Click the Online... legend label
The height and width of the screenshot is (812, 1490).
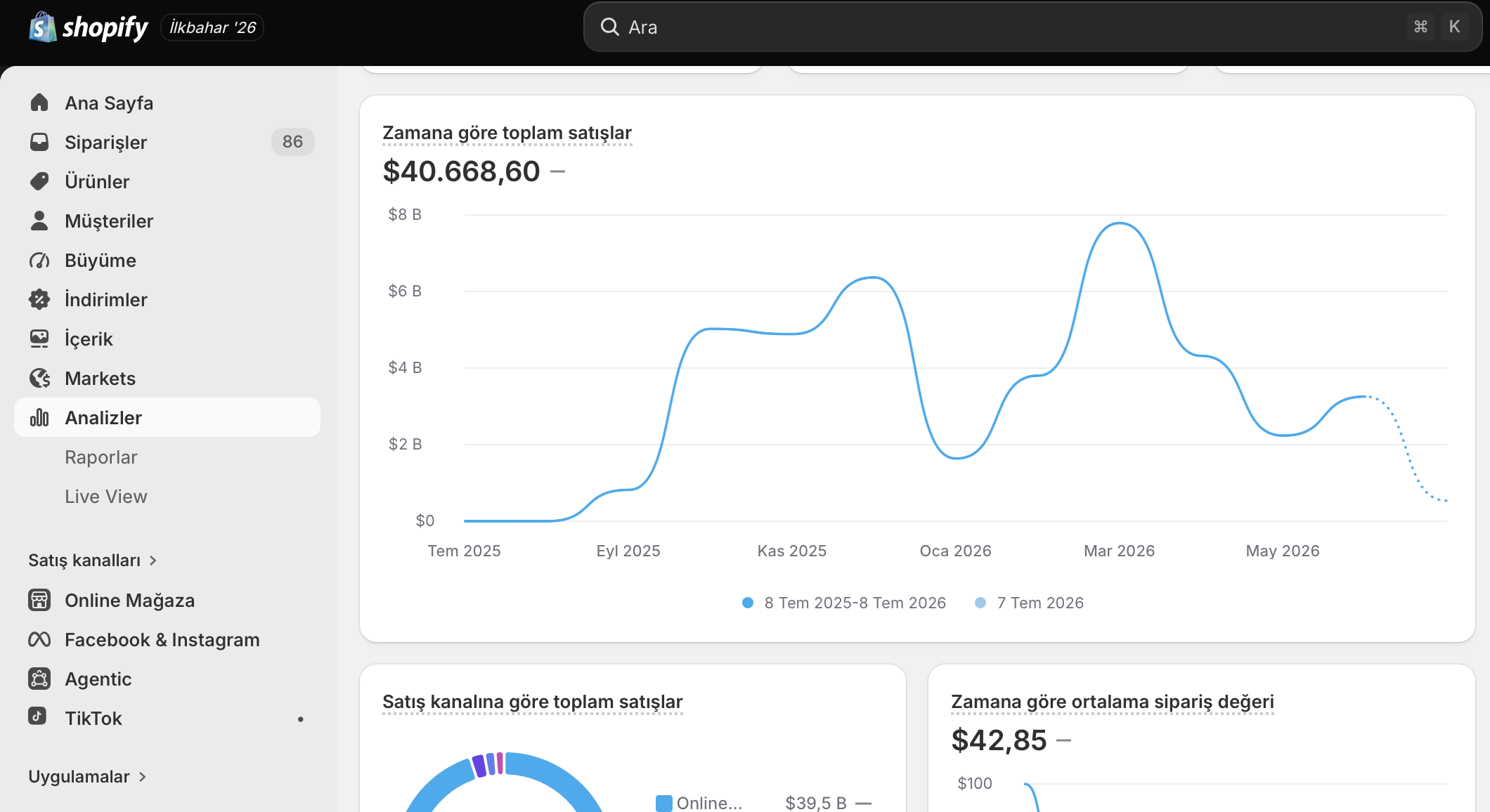click(709, 803)
